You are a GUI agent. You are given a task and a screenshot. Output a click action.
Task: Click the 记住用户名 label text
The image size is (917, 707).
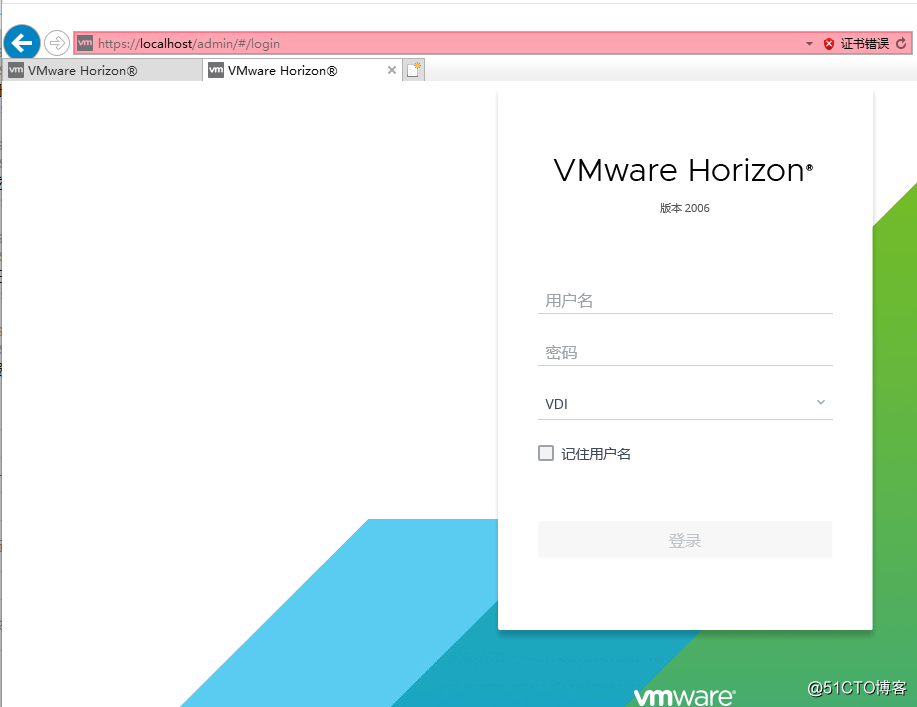(596, 454)
